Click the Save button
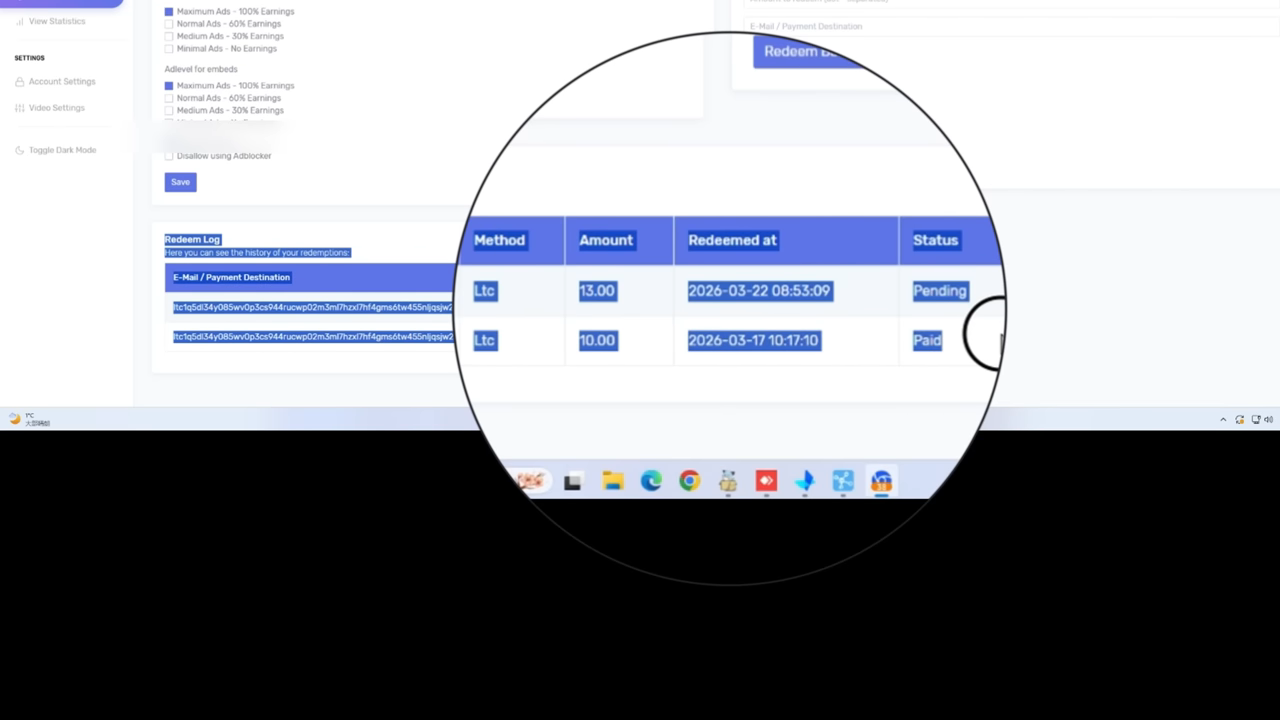This screenshot has width=1280, height=720. coord(180,182)
